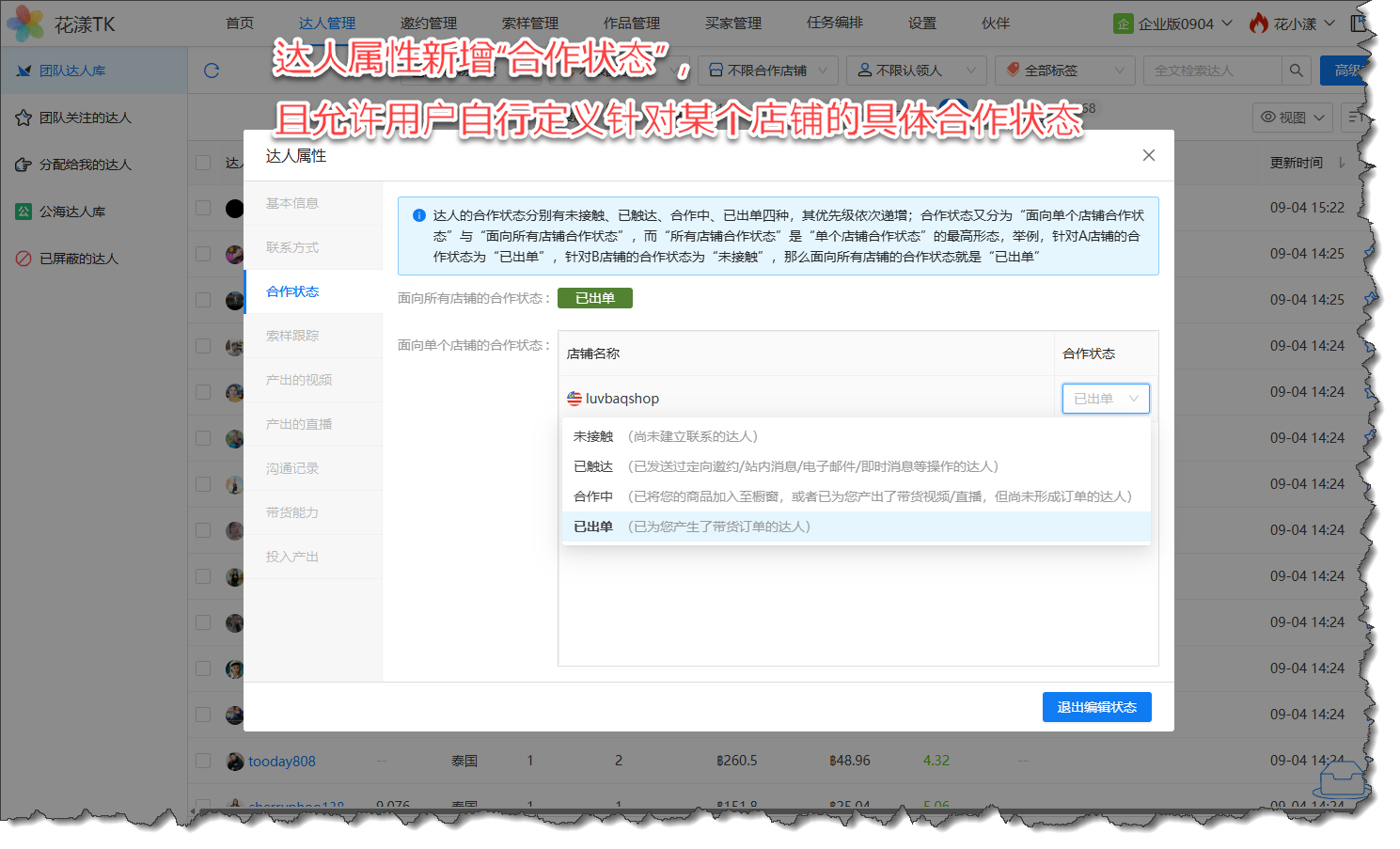This screenshot has width=1400, height=849.
Task: Select 合作中 option in status list
Action: [x=592, y=496]
